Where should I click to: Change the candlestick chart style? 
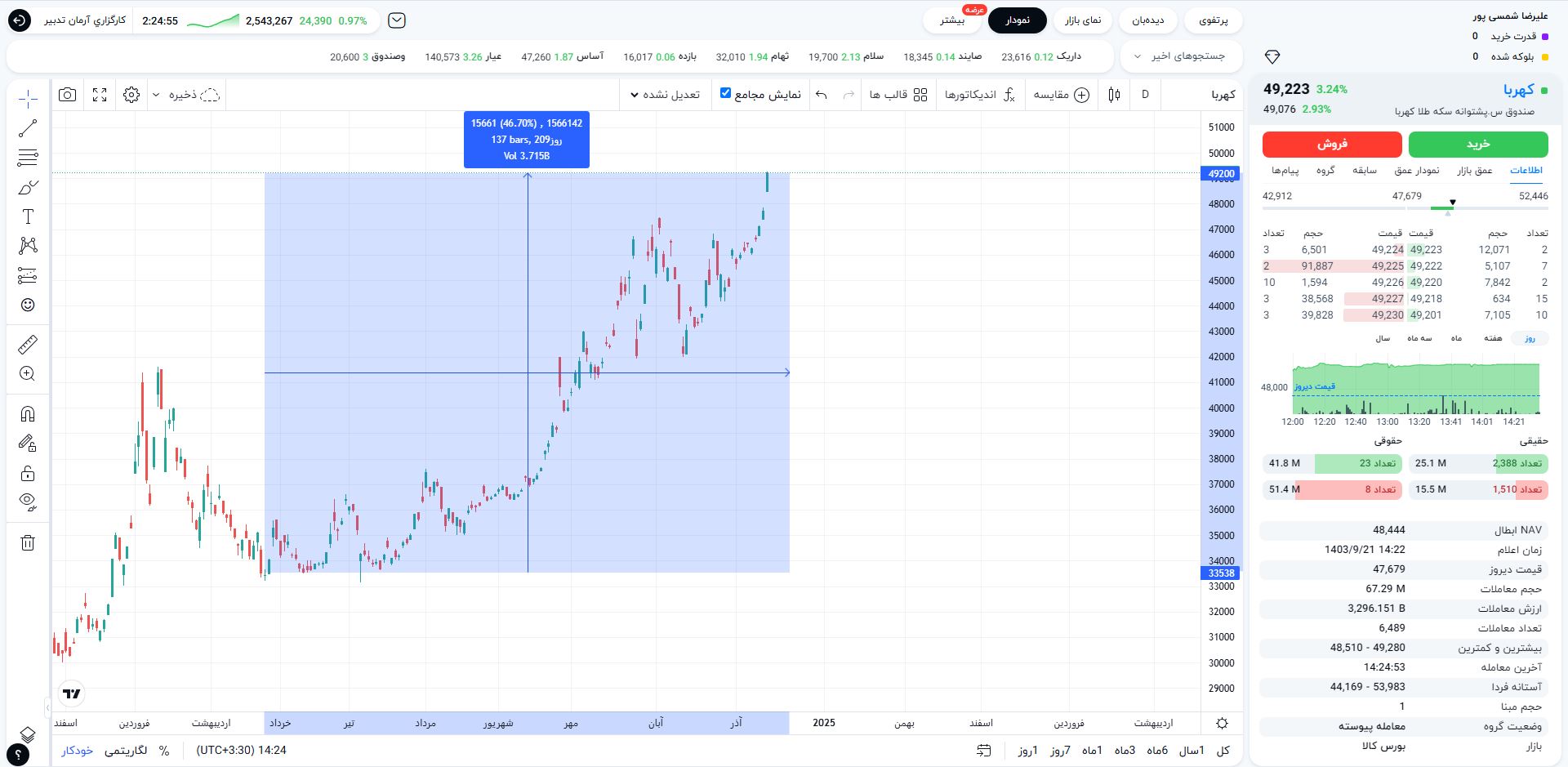click(x=1115, y=95)
